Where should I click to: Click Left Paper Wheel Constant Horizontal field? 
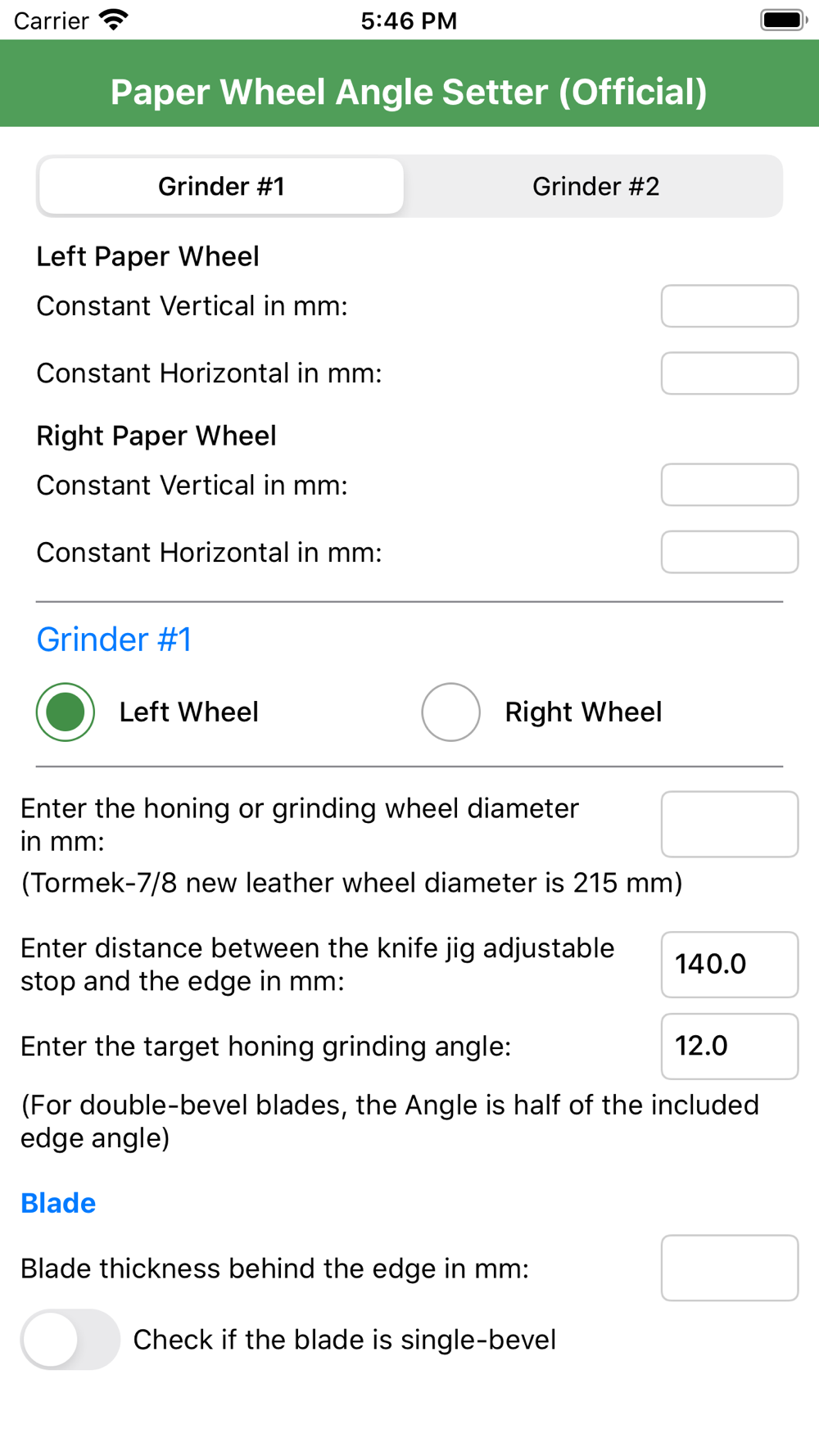(729, 373)
